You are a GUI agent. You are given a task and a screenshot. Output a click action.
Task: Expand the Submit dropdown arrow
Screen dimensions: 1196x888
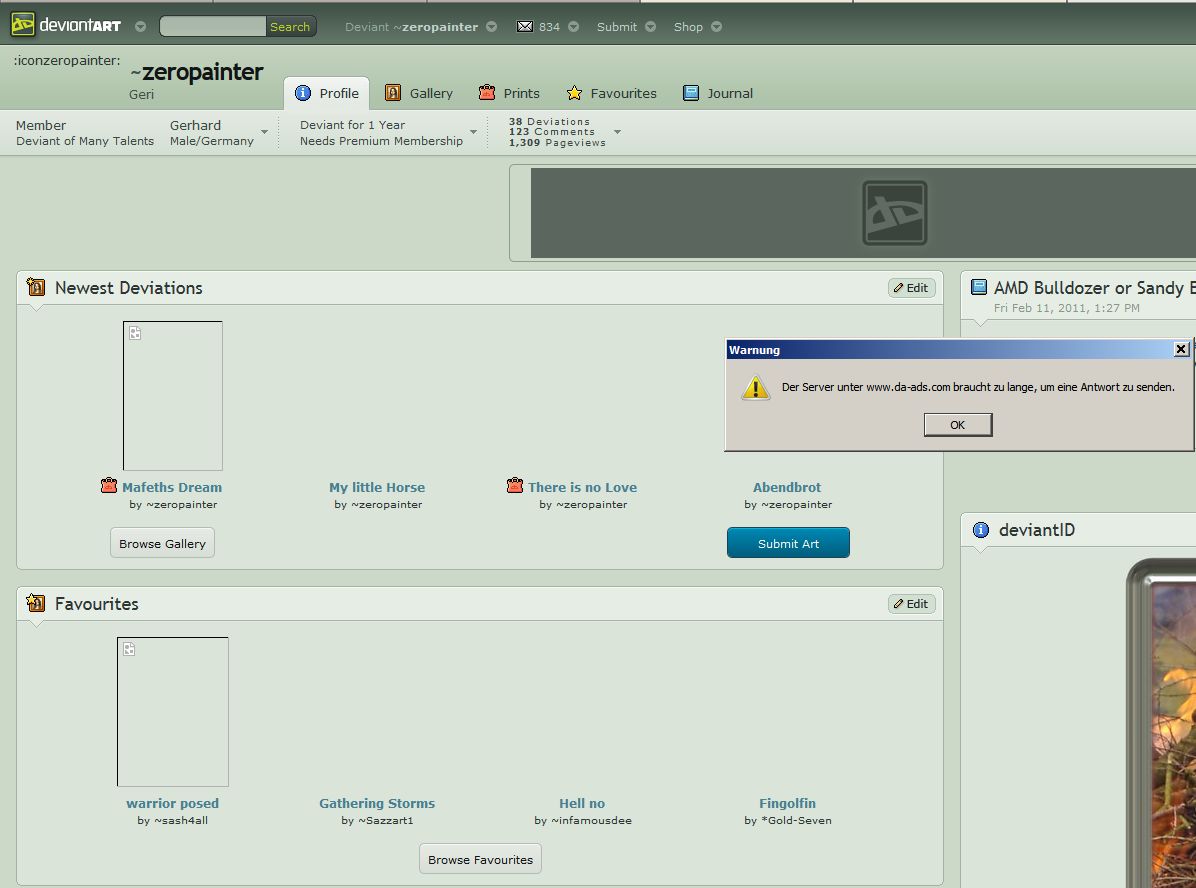coord(651,27)
